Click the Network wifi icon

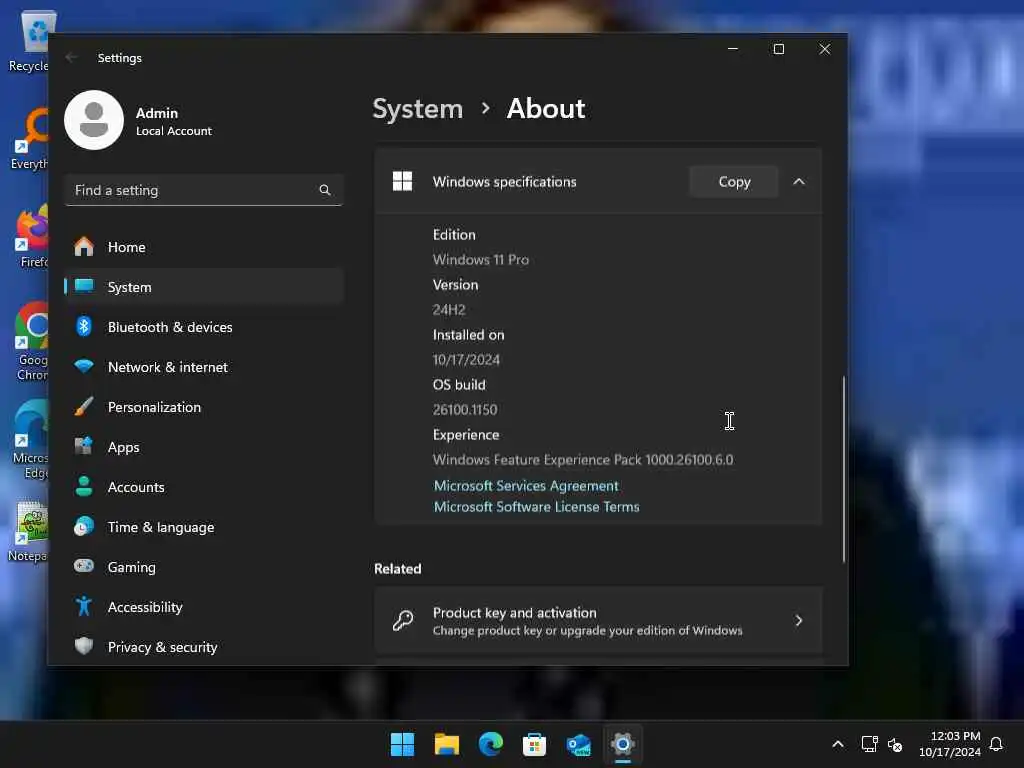click(84, 366)
